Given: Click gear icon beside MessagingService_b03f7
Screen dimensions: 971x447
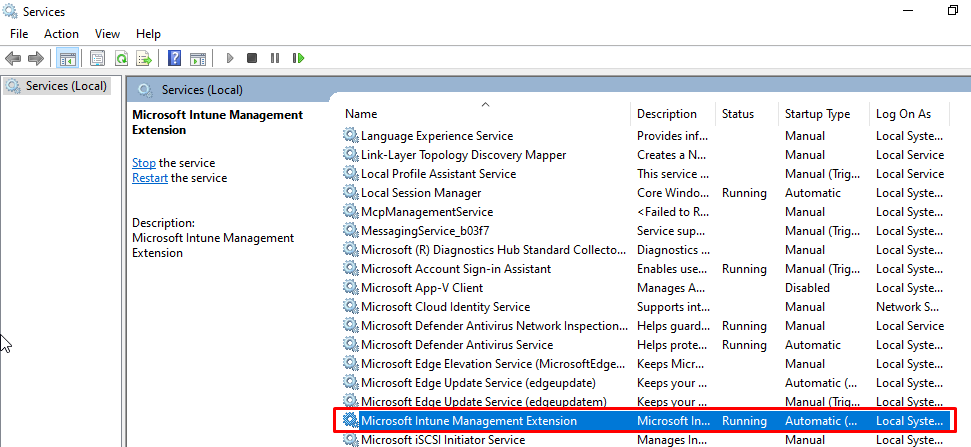Looking at the screenshot, I should coord(351,231).
